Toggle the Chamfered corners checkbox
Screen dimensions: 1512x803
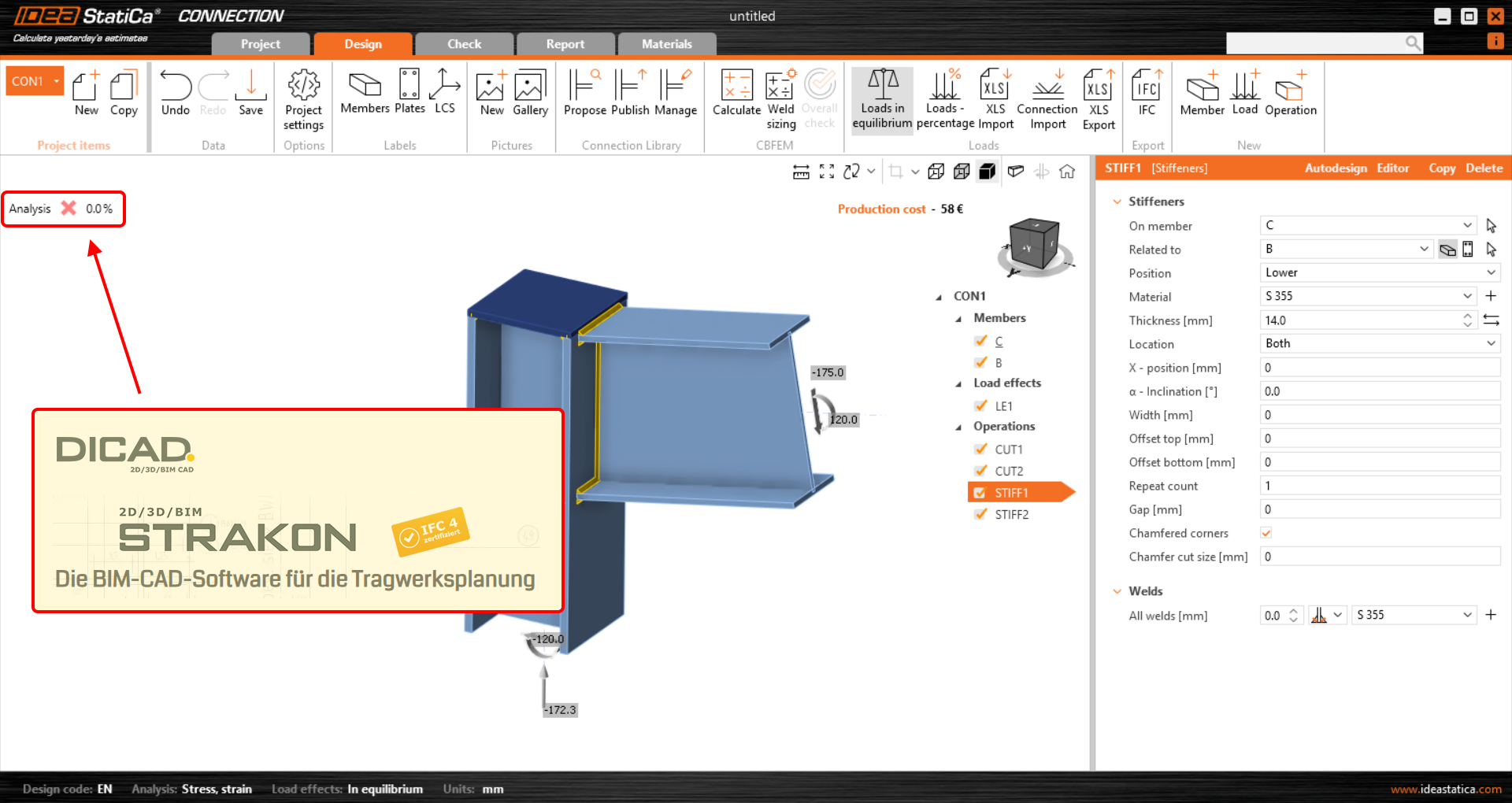tap(1266, 533)
